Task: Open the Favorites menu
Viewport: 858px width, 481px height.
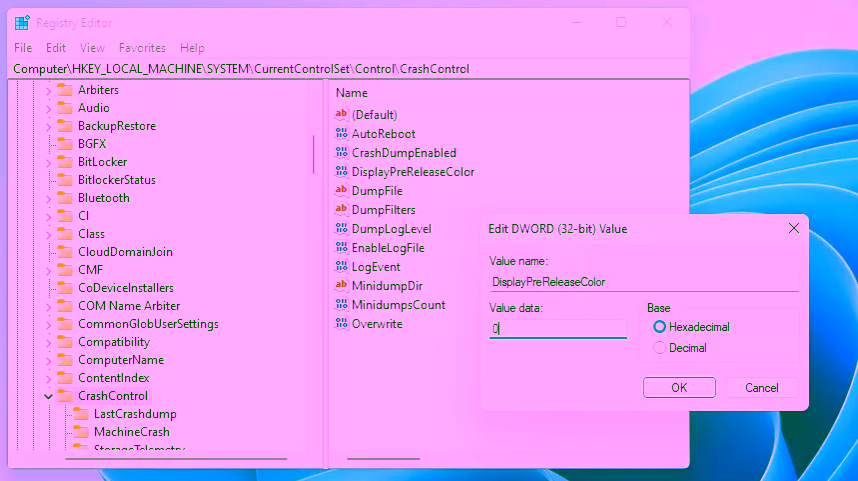Action: (x=142, y=48)
